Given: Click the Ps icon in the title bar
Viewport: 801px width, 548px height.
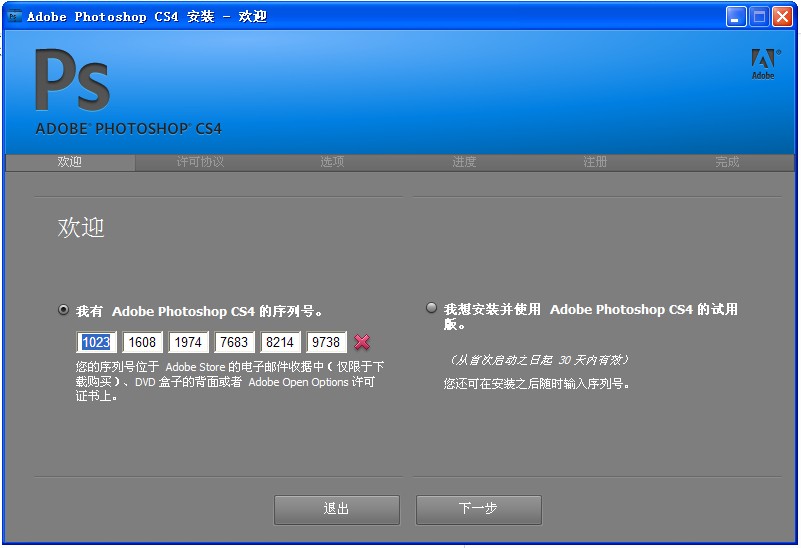Looking at the screenshot, I should pos(14,16).
